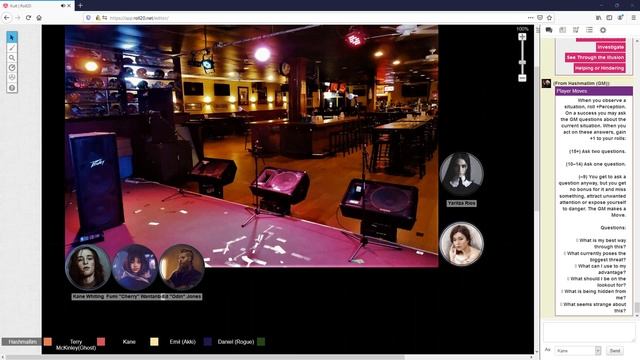The height and width of the screenshot is (360, 640).
Task: Open the 'As: Kane' speaker dropdown
Action: [578, 351]
